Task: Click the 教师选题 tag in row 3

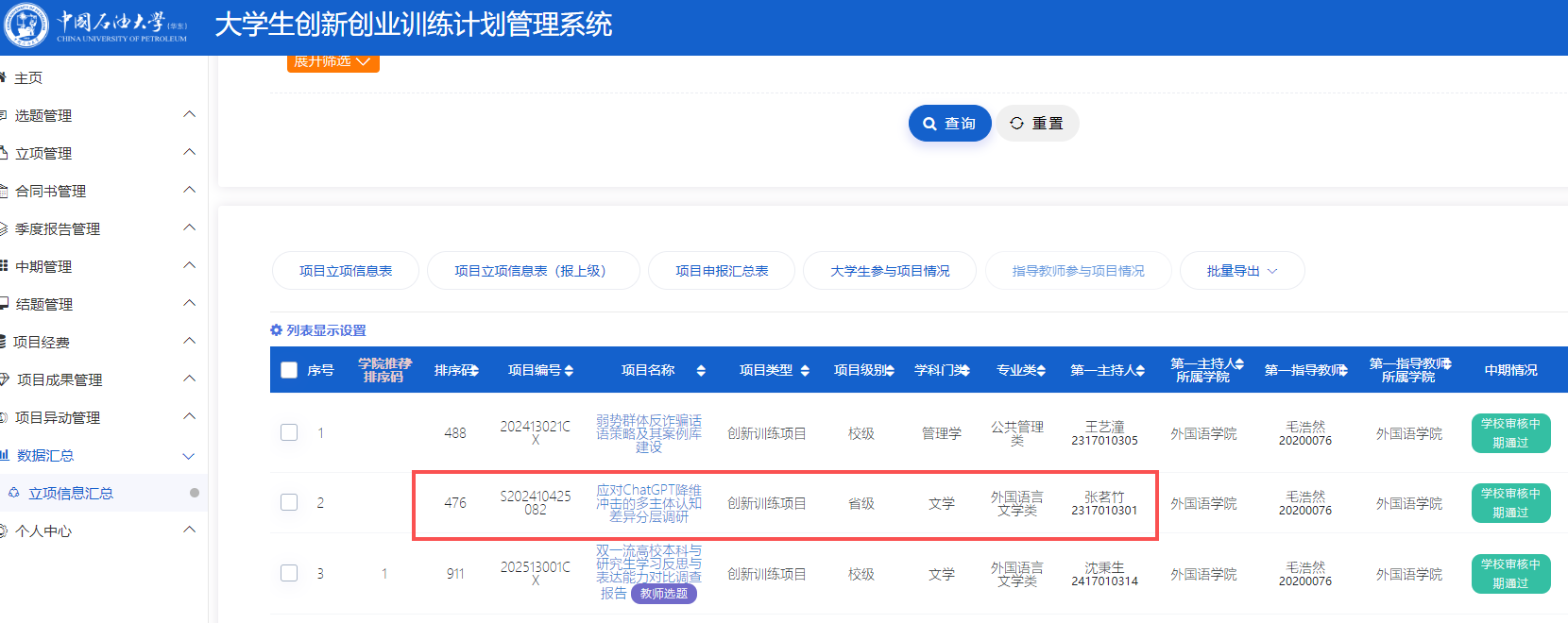Action: coord(663,594)
